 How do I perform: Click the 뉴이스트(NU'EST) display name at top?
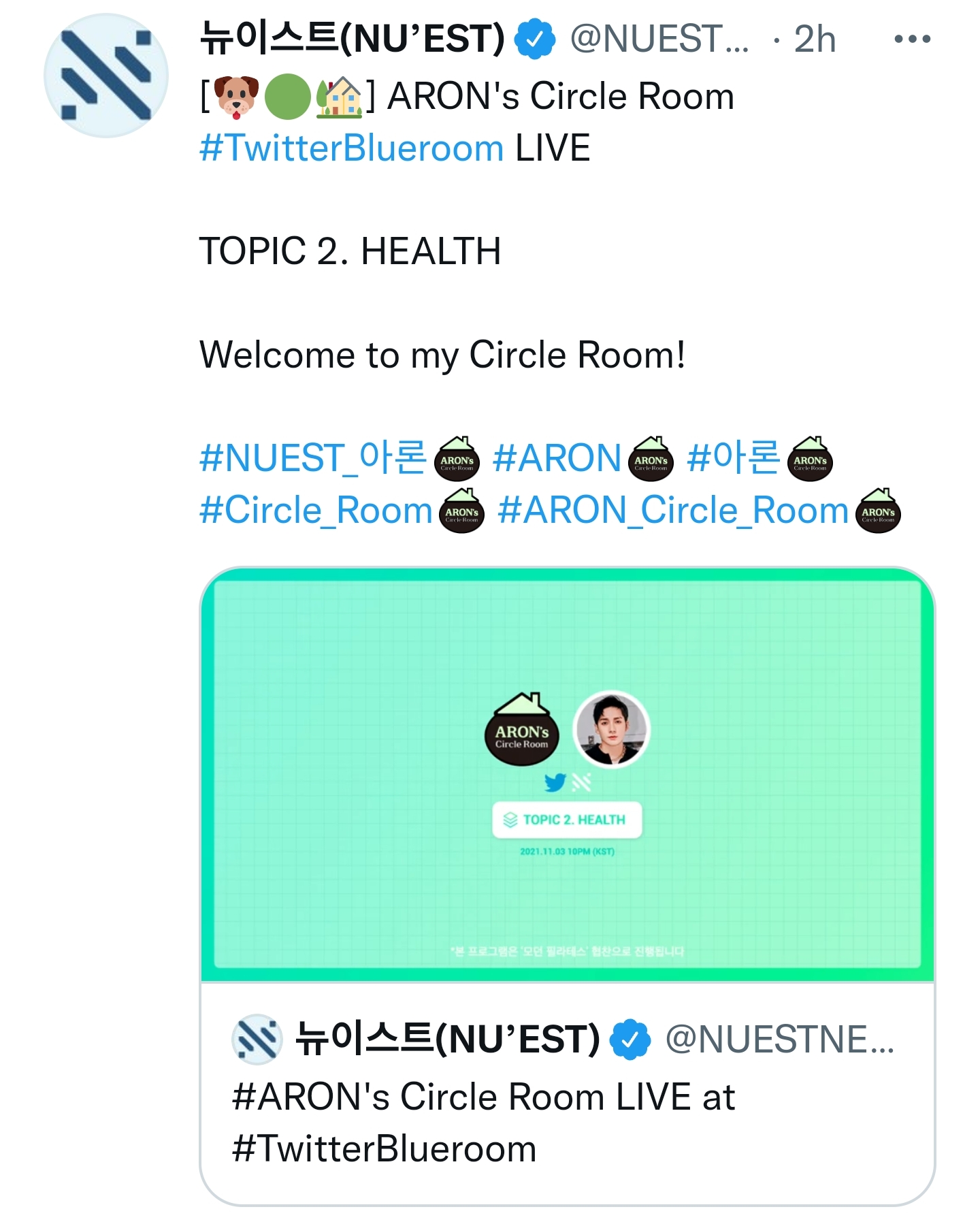(353, 38)
